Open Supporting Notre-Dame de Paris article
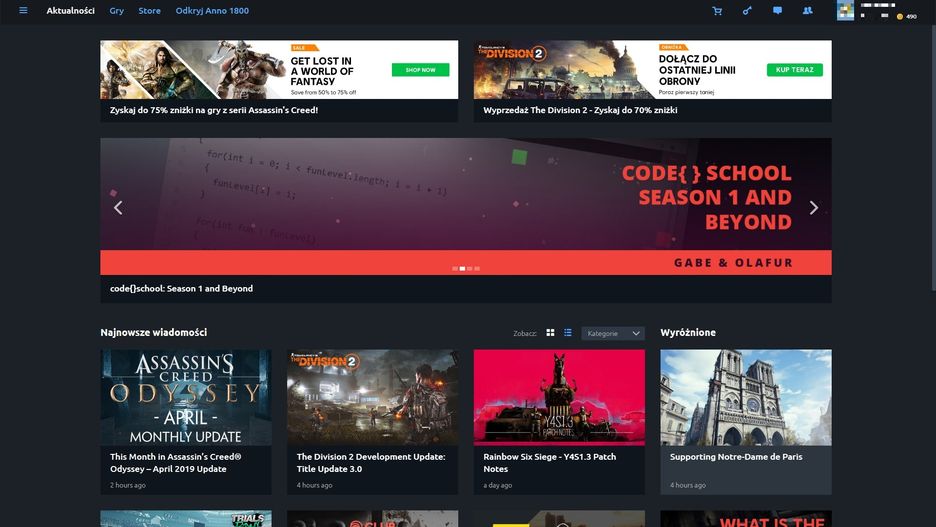This screenshot has width=936, height=527. 736,457
